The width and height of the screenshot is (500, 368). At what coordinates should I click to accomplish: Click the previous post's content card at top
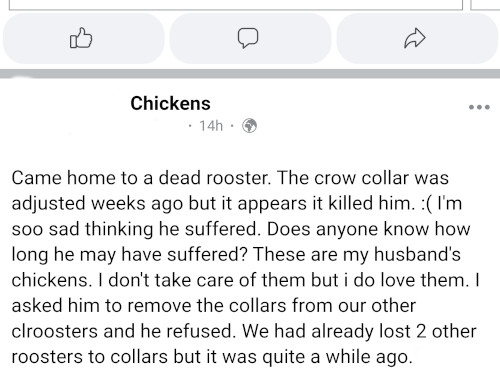(x=236, y=5)
